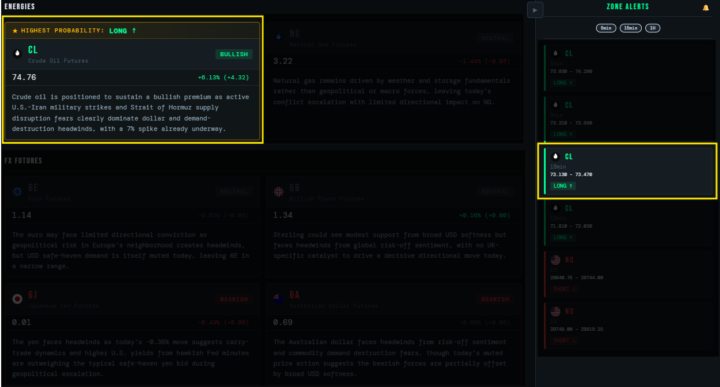The image size is (720, 387).
Task: Click the LONG tag on highlighted 15min CL alert
Action: 562,186
